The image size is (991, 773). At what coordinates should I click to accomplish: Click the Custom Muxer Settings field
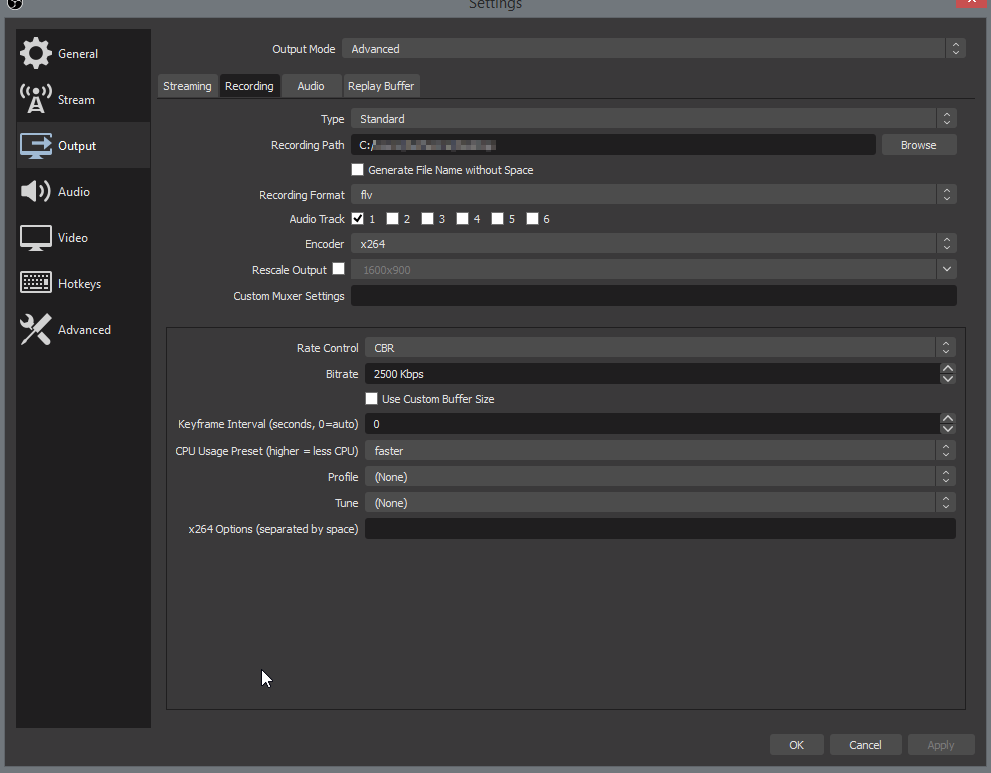click(653, 296)
